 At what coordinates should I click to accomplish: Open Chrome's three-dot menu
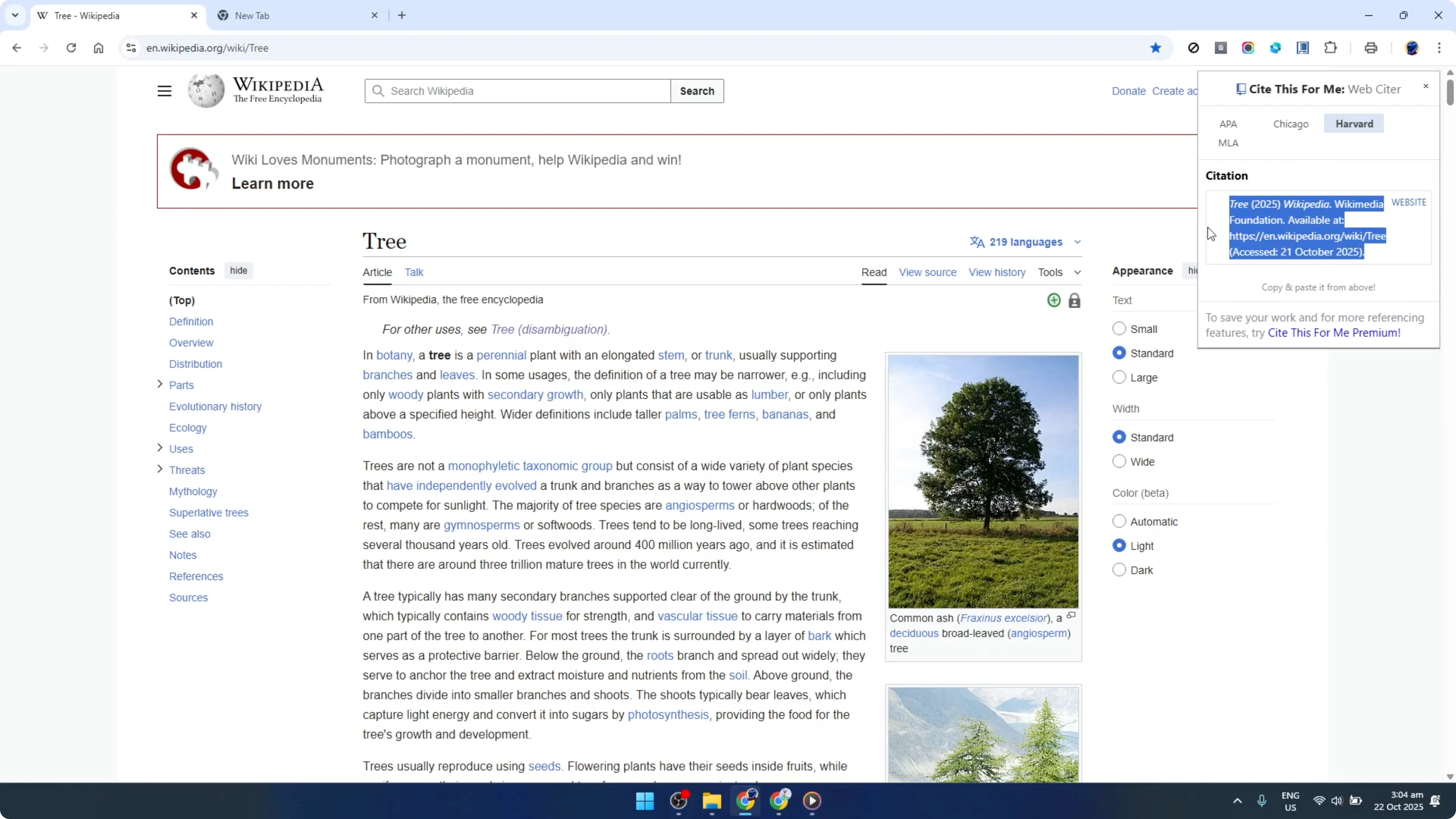[1440, 48]
